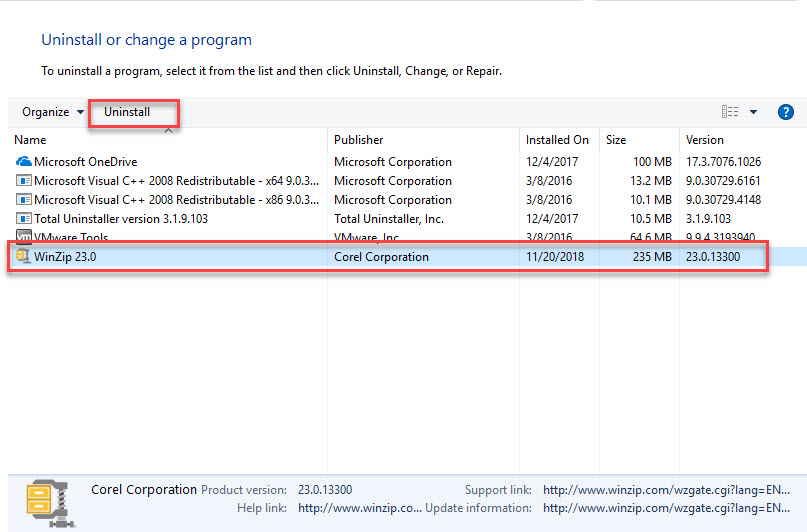Click the Total Uninstaller row icon
Viewport: 807px width, 532px height.
pyautogui.click(x=24, y=219)
